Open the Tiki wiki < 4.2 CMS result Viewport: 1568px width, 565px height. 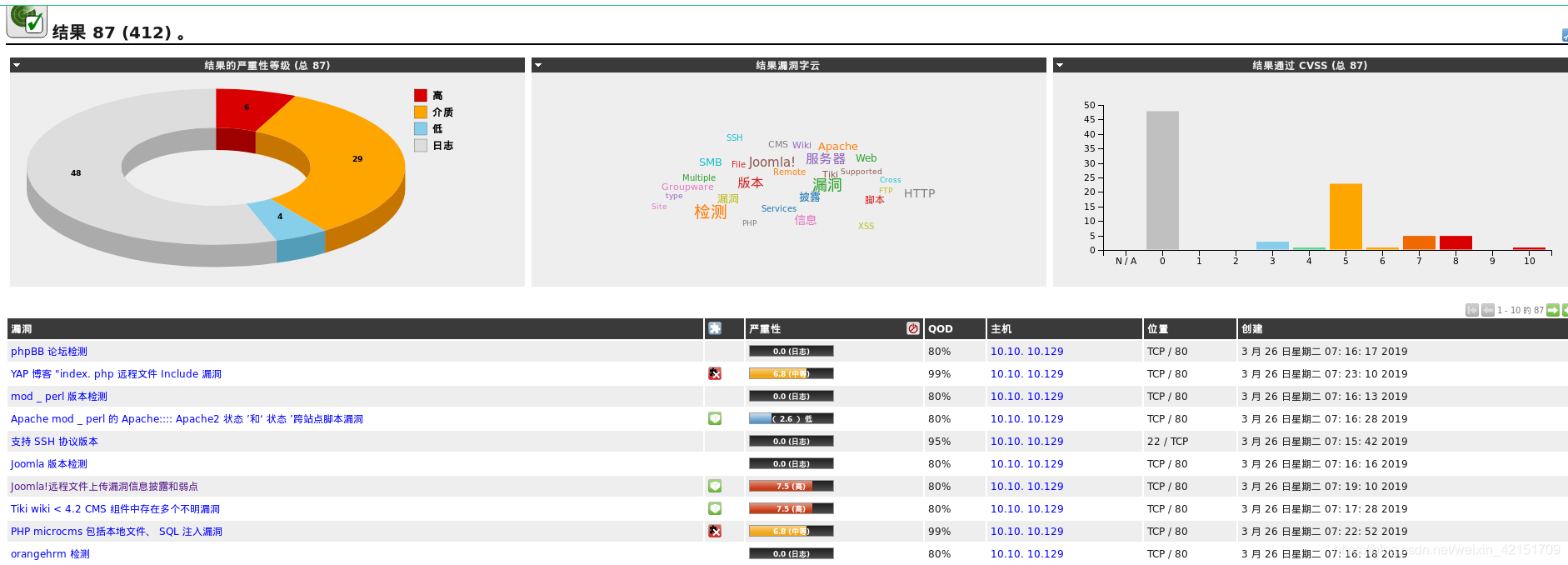(x=115, y=509)
